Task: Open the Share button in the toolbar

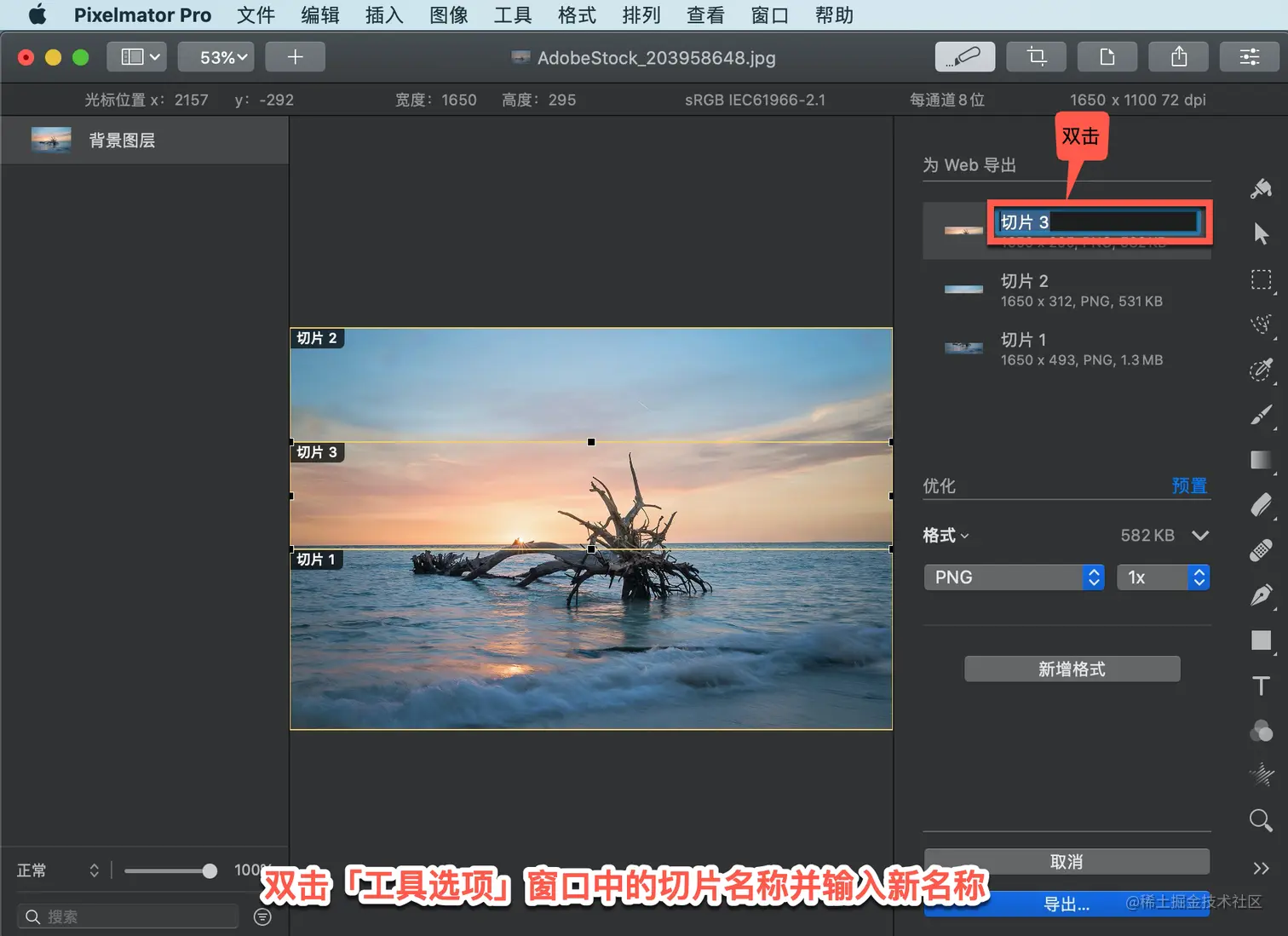Action: point(1178,57)
